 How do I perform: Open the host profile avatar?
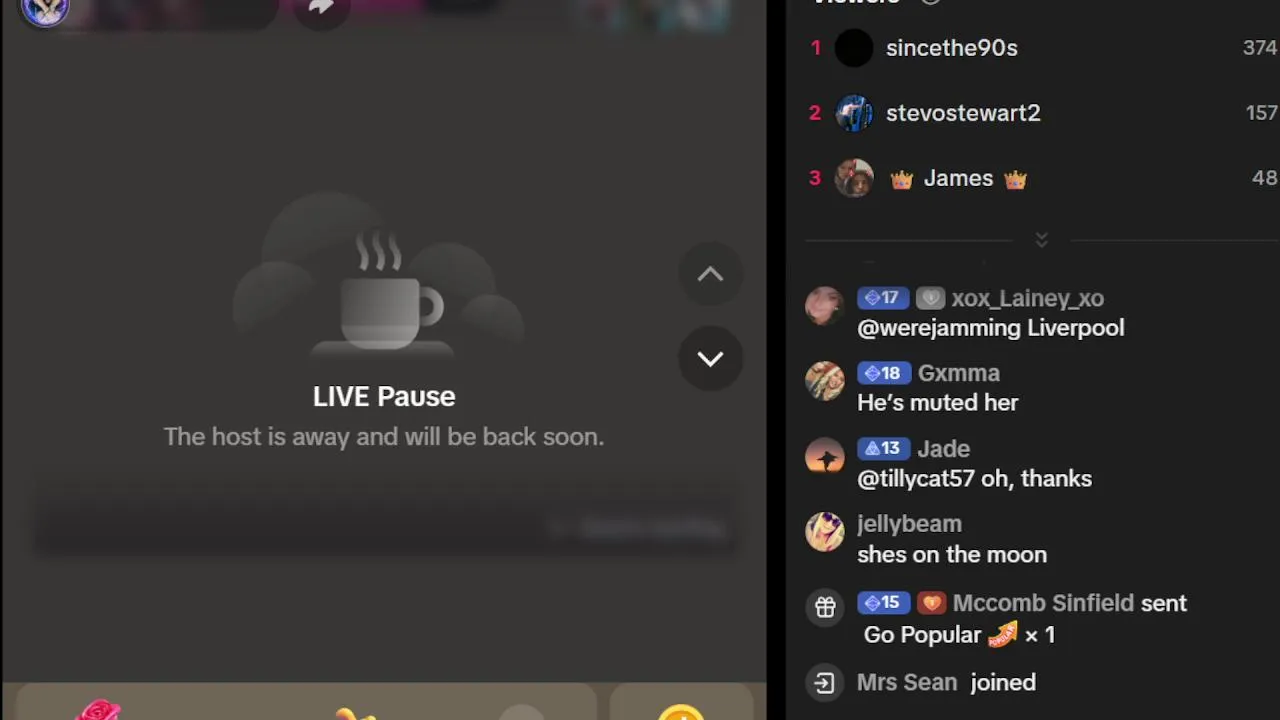click(x=45, y=11)
